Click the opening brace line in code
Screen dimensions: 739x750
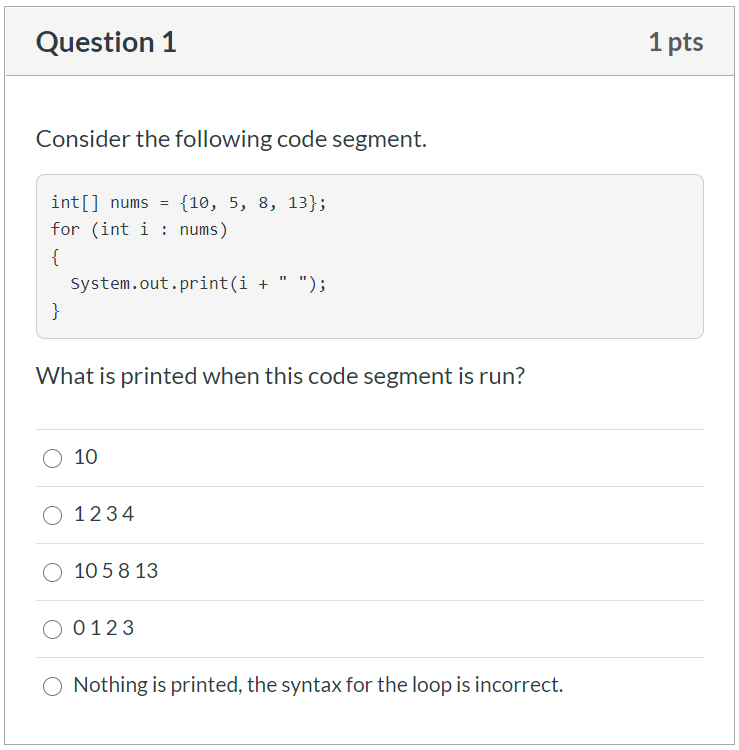click(x=55, y=257)
